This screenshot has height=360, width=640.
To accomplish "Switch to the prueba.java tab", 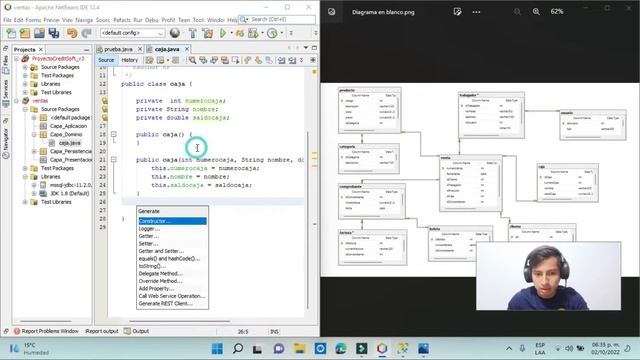I will coord(118,49).
